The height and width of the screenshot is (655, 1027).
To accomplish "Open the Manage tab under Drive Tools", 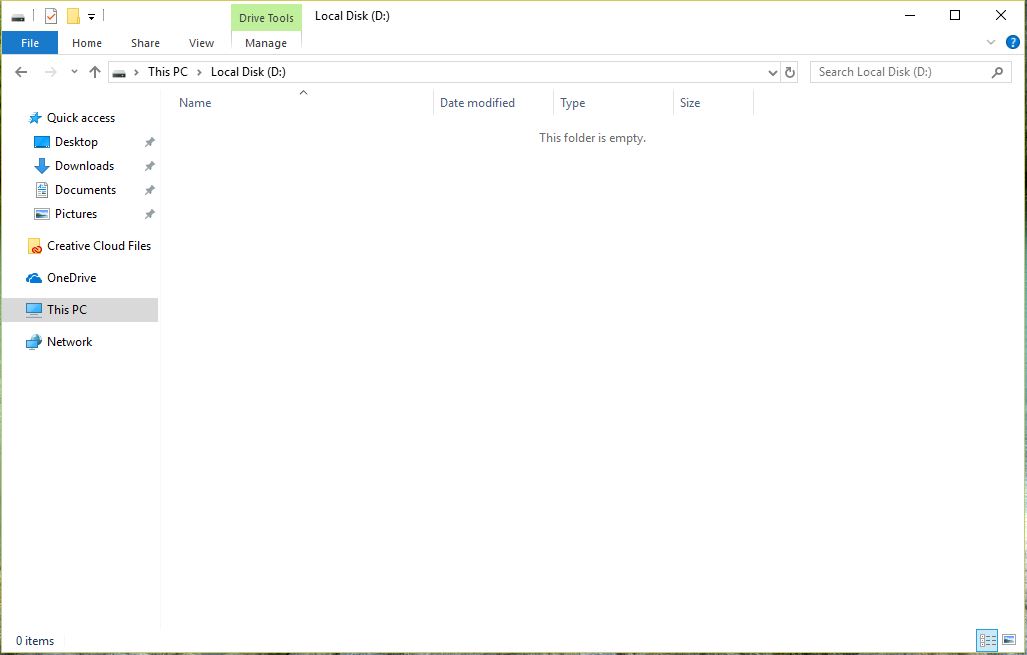I will click(265, 43).
